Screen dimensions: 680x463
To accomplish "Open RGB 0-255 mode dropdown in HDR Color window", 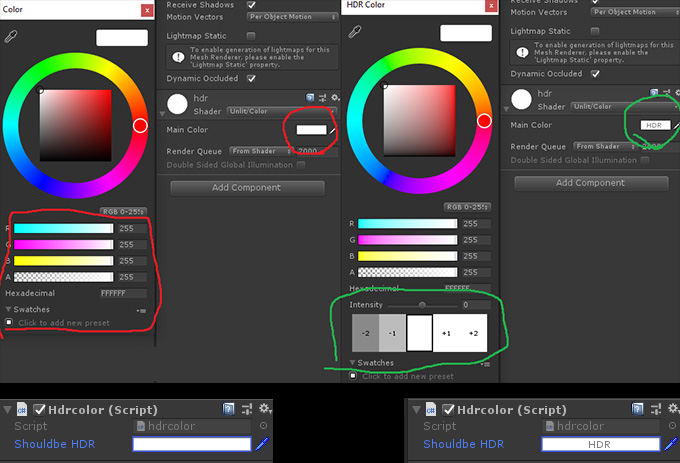I will [468, 207].
